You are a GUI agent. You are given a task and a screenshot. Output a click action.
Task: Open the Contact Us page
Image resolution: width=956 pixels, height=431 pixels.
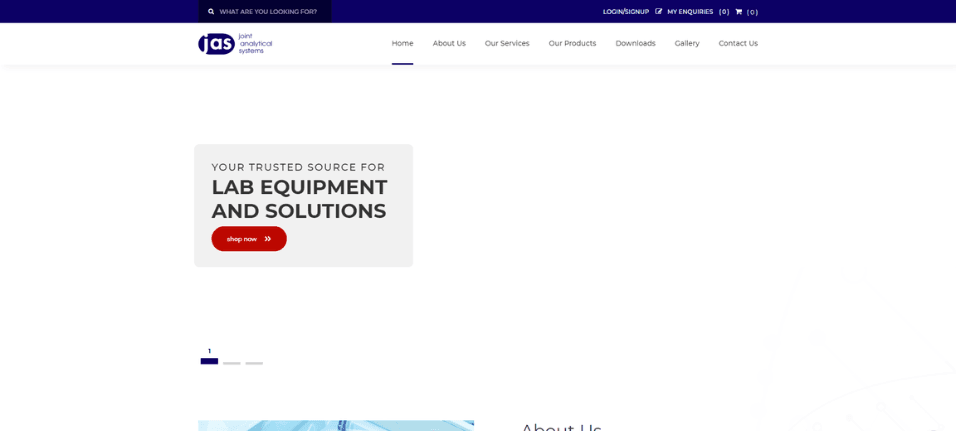738,43
